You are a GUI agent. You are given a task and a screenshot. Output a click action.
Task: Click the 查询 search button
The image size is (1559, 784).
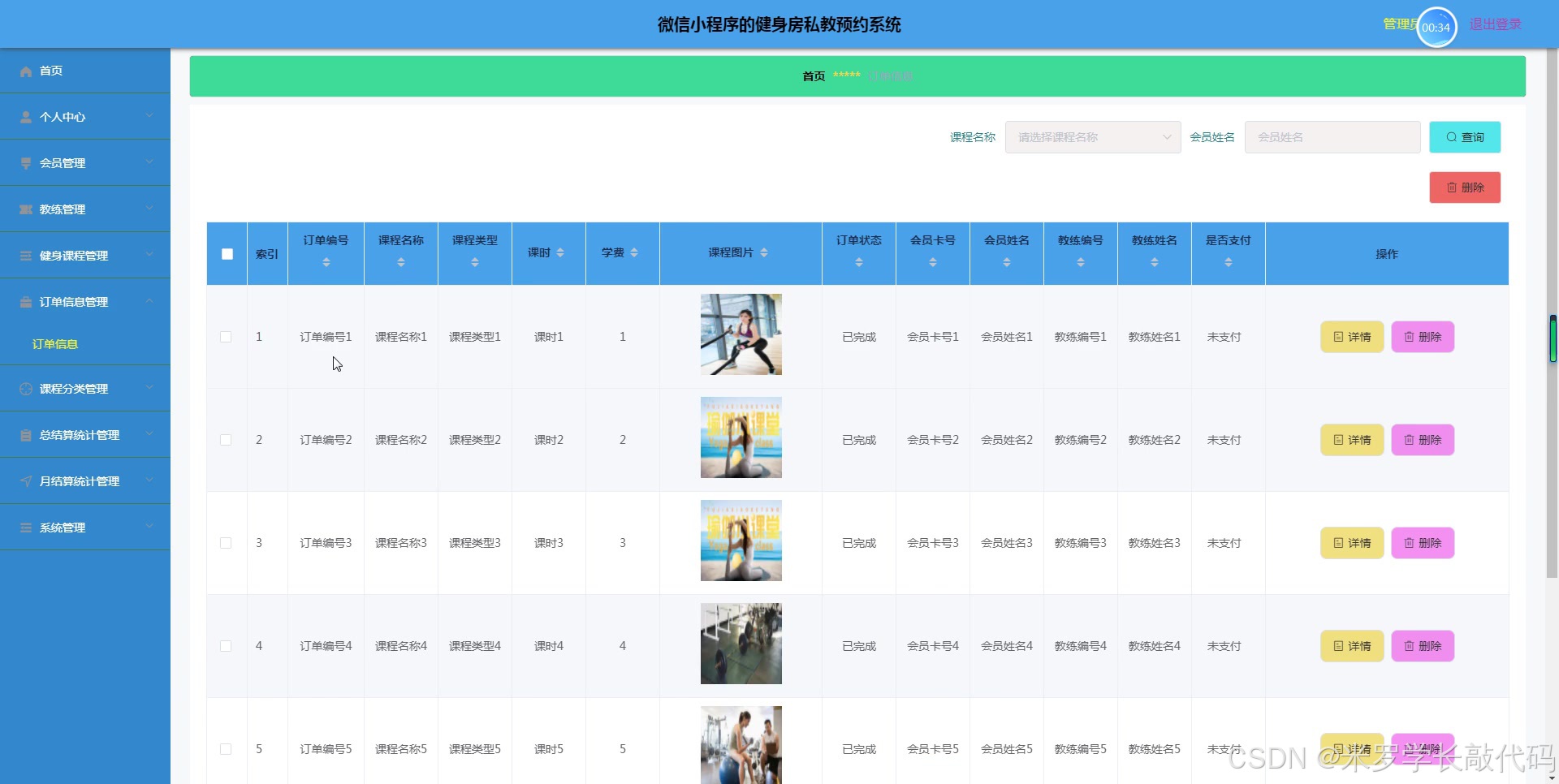coord(1464,138)
